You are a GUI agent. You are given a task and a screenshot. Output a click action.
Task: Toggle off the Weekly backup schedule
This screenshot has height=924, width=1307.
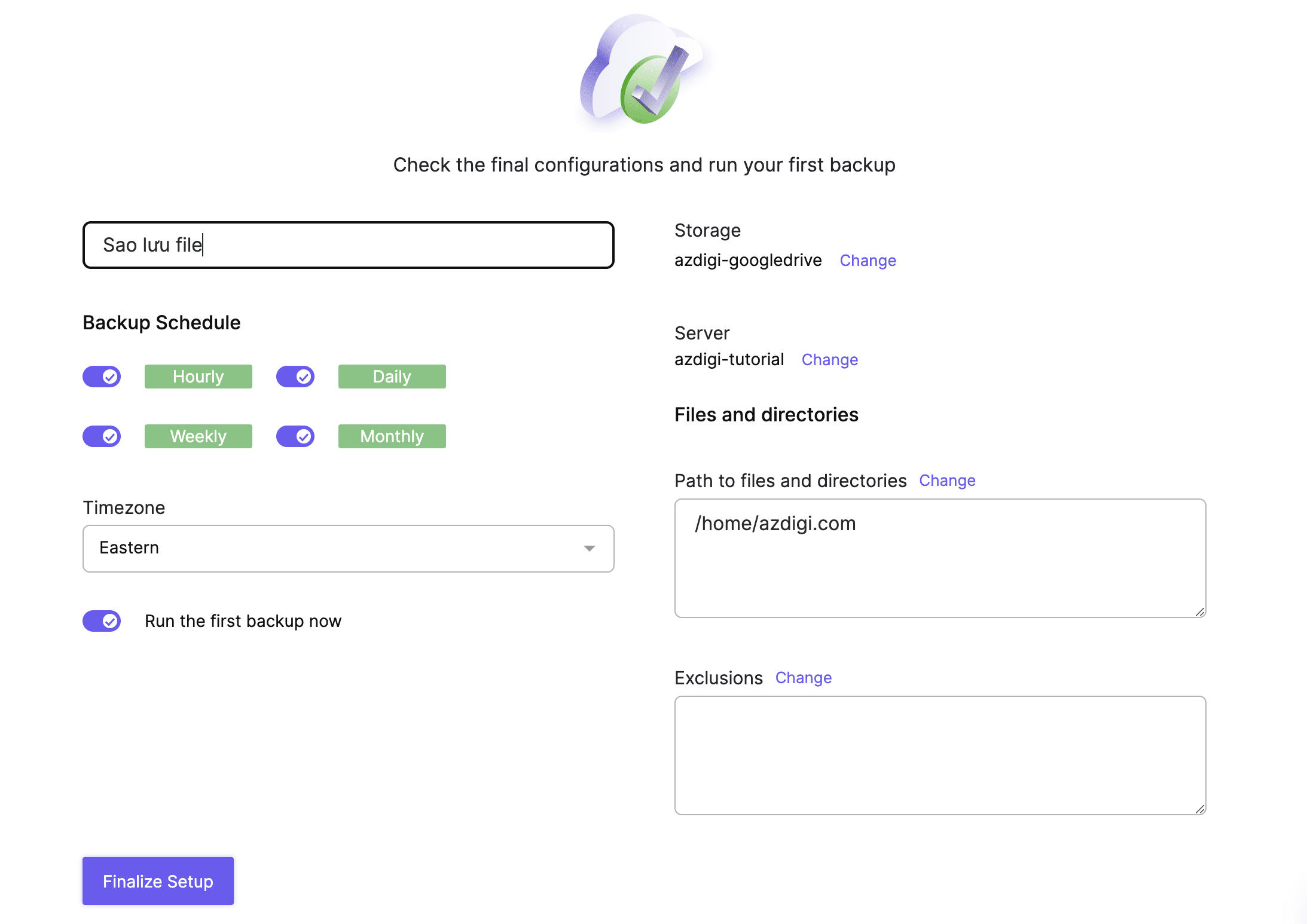click(102, 436)
